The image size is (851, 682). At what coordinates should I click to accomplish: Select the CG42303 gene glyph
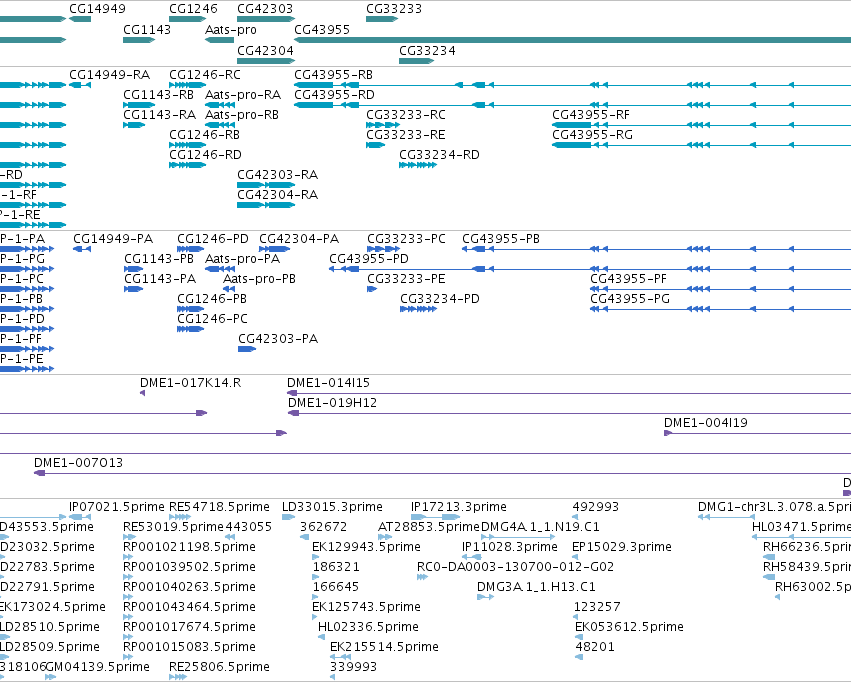coord(266,19)
